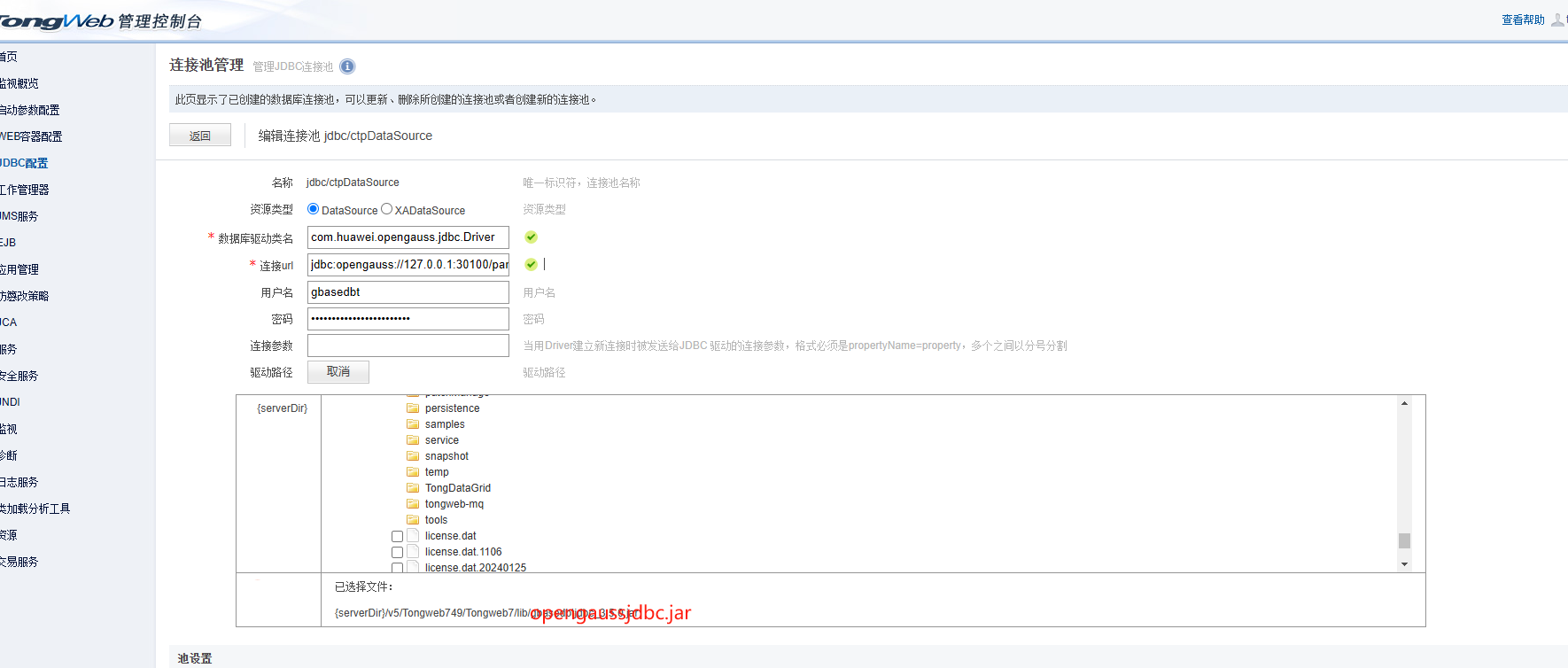This screenshot has height=668, width=1568.
Task: Check the license.dat.1106 file checkbox
Action: click(x=397, y=553)
